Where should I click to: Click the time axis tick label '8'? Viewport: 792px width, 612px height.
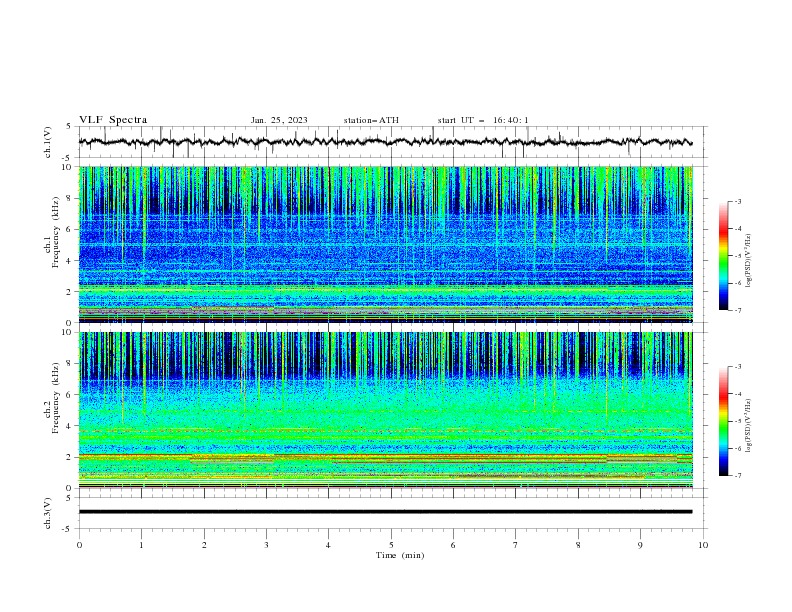tap(578, 545)
